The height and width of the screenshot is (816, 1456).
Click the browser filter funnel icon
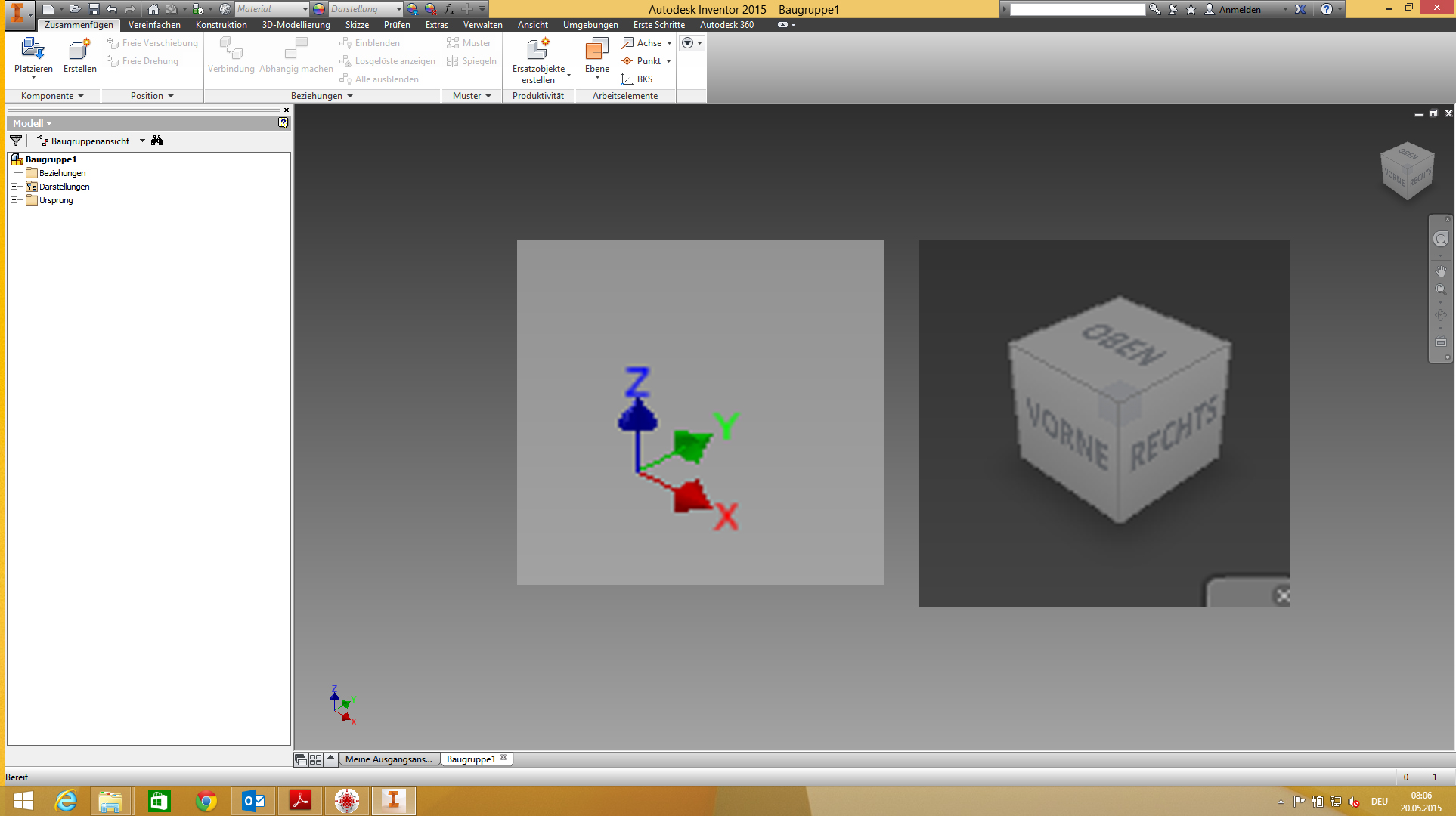pos(16,141)
